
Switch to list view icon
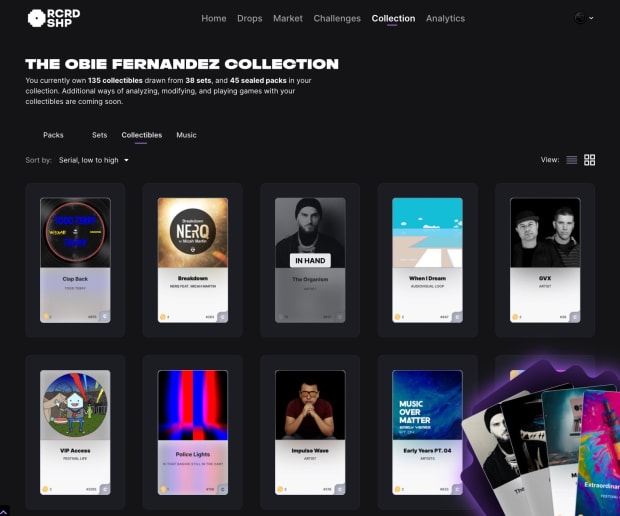(x=571, y=160)
